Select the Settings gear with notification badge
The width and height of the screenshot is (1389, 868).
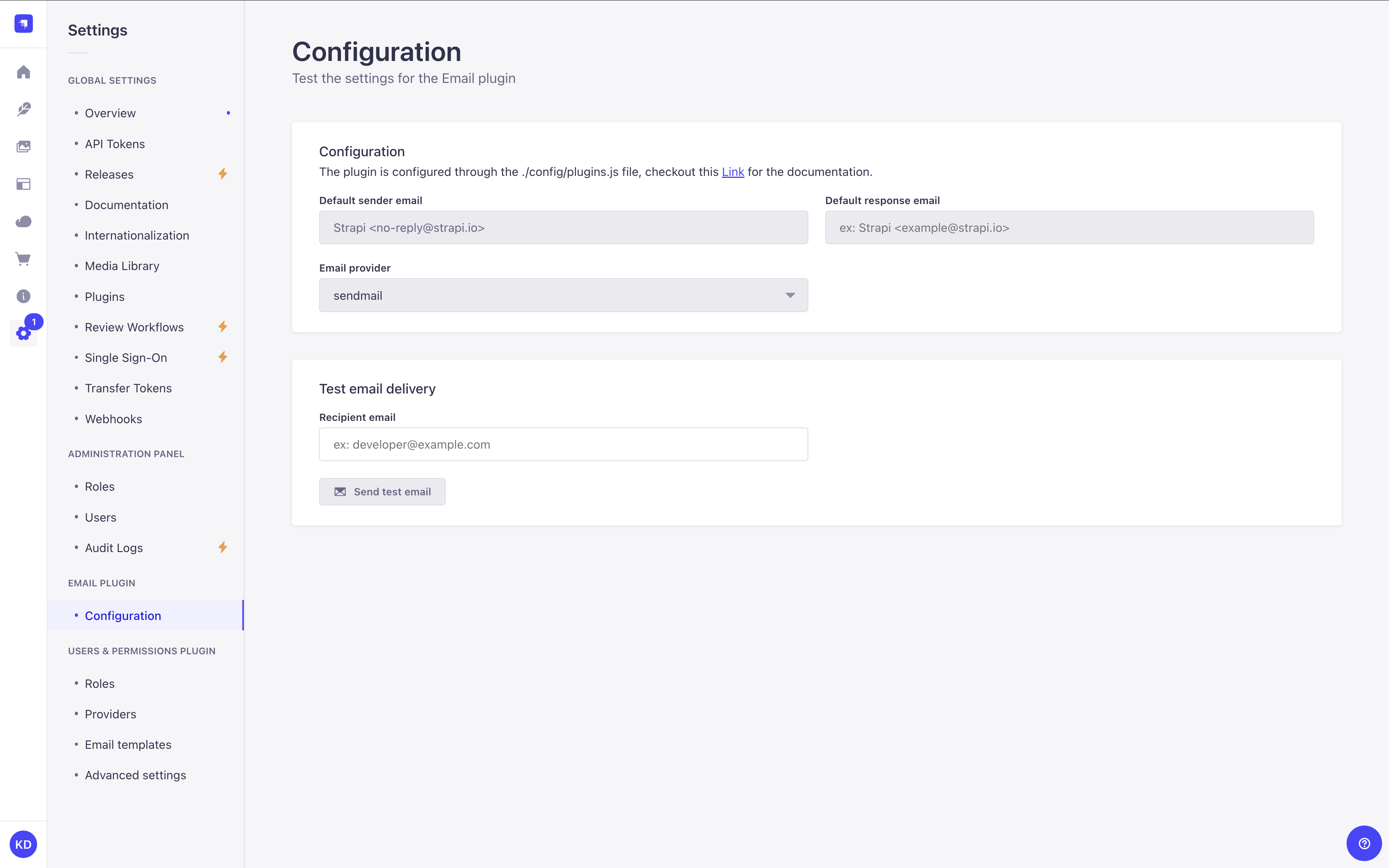23,334
